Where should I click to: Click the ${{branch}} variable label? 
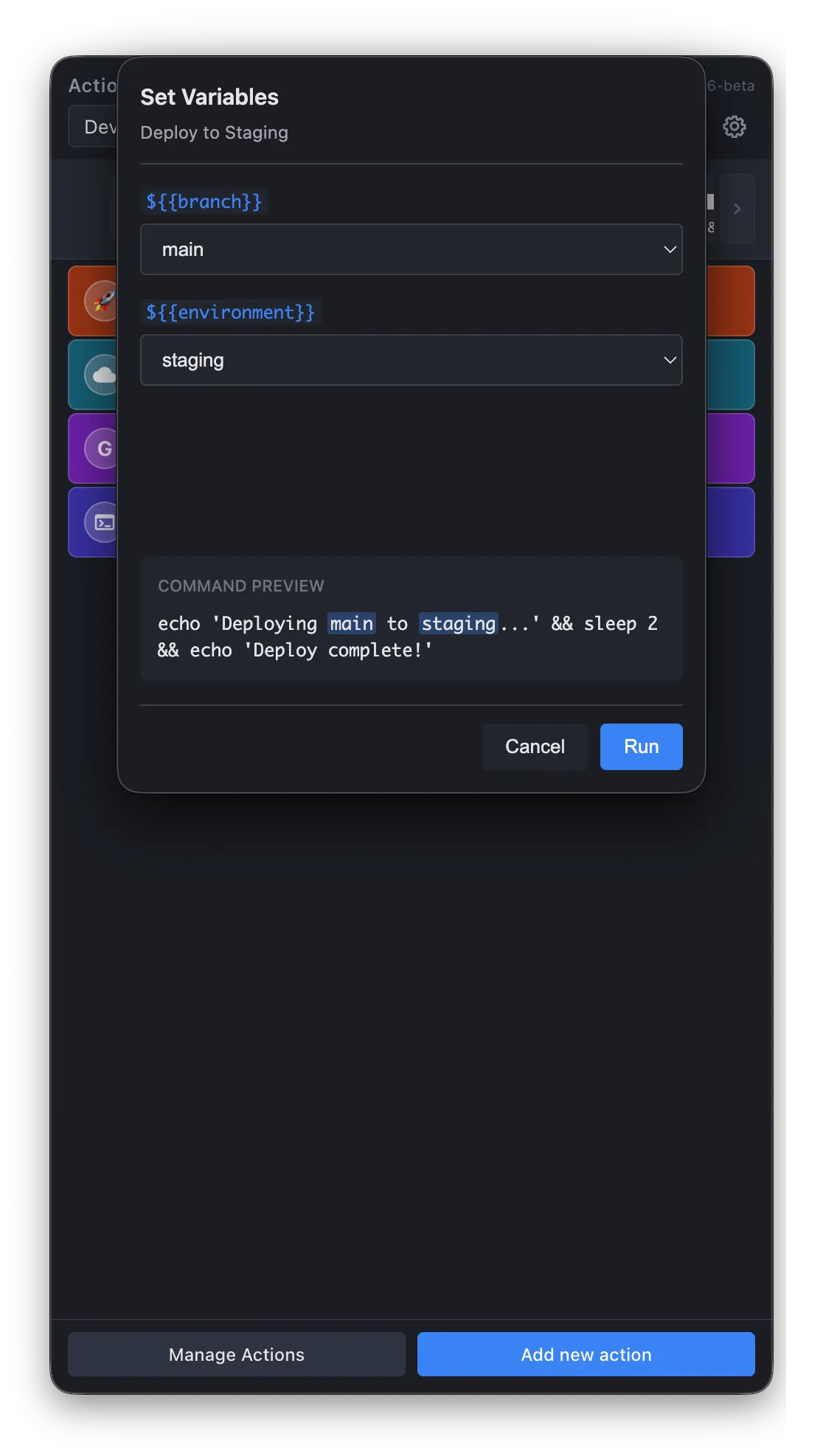pos(204,201)
